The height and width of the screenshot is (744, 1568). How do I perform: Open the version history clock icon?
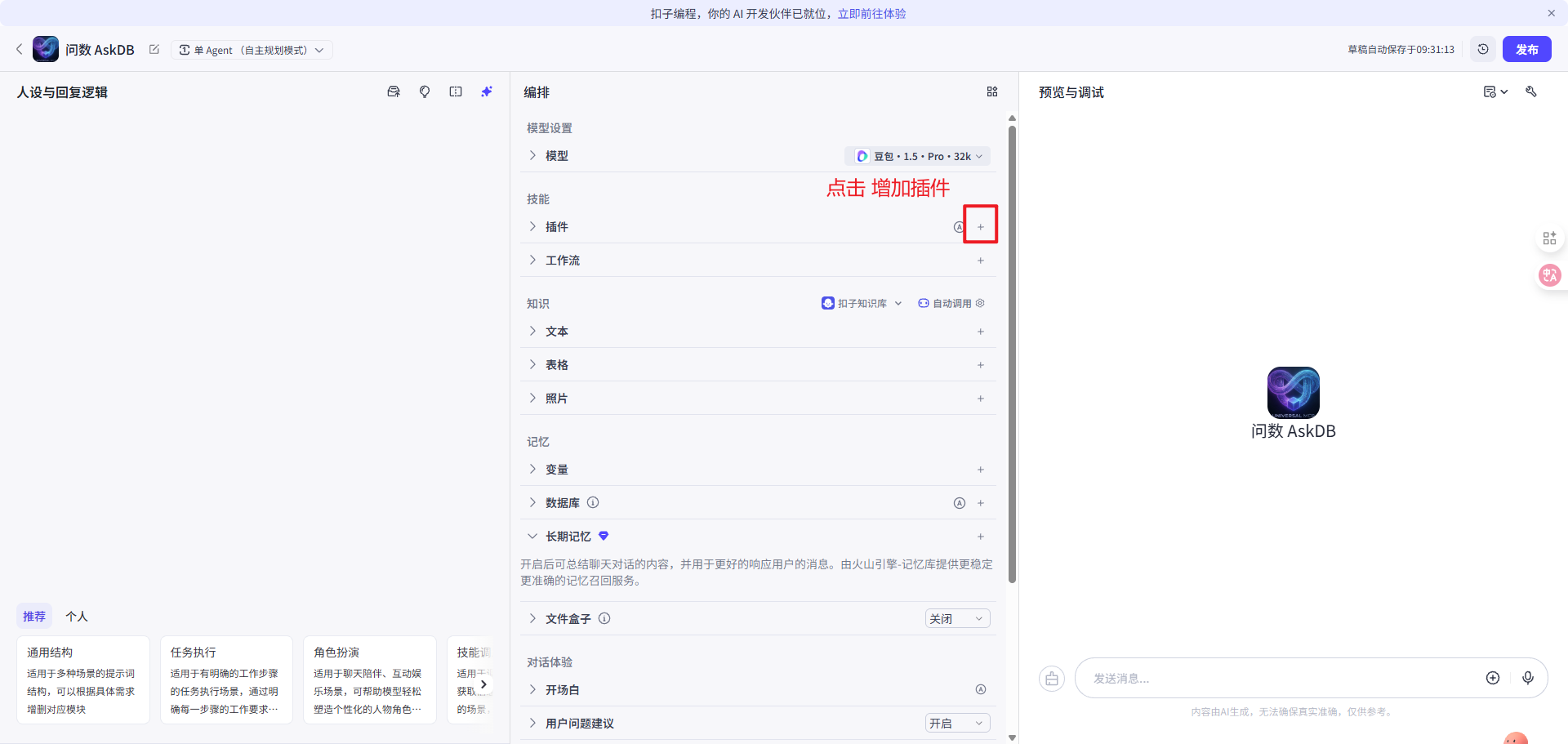(1483, 49)
